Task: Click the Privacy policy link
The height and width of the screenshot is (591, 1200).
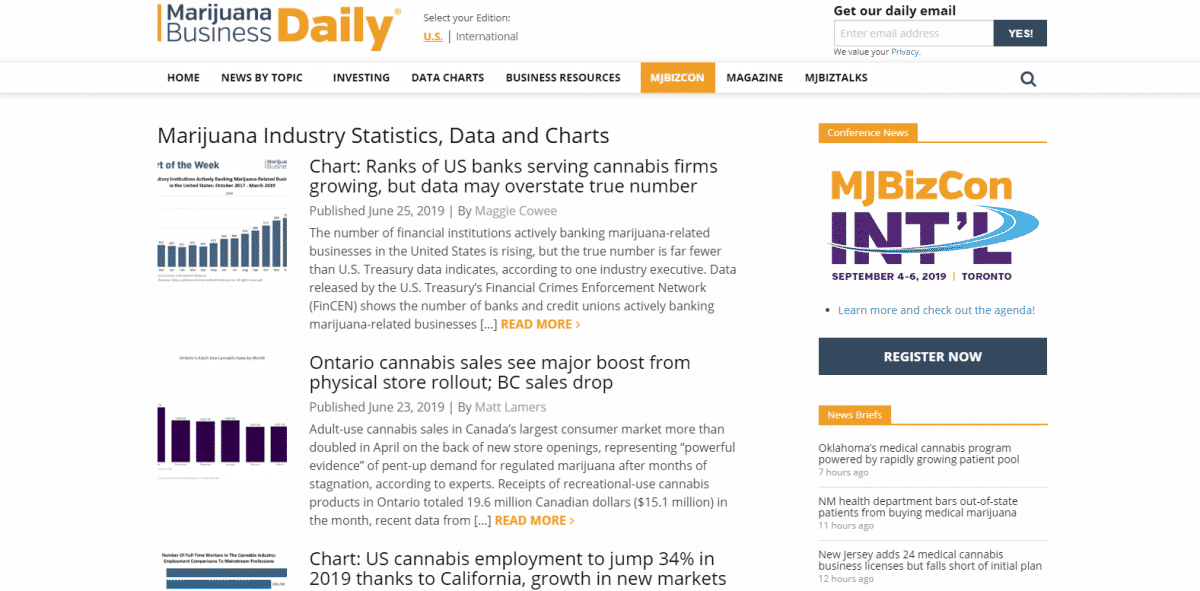Action: click(x=905, y=52)
